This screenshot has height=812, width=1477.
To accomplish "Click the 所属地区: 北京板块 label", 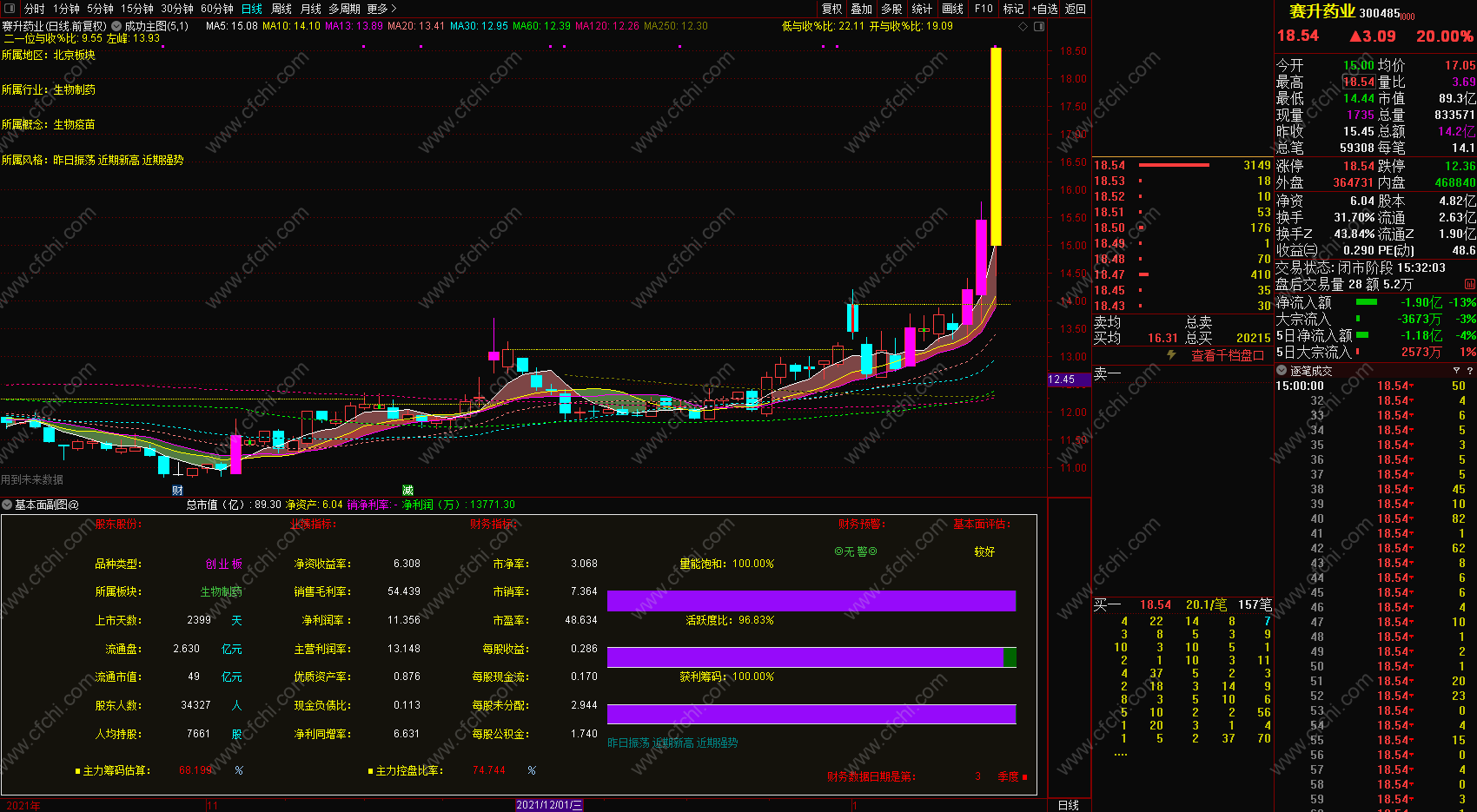I will (49, 56).
